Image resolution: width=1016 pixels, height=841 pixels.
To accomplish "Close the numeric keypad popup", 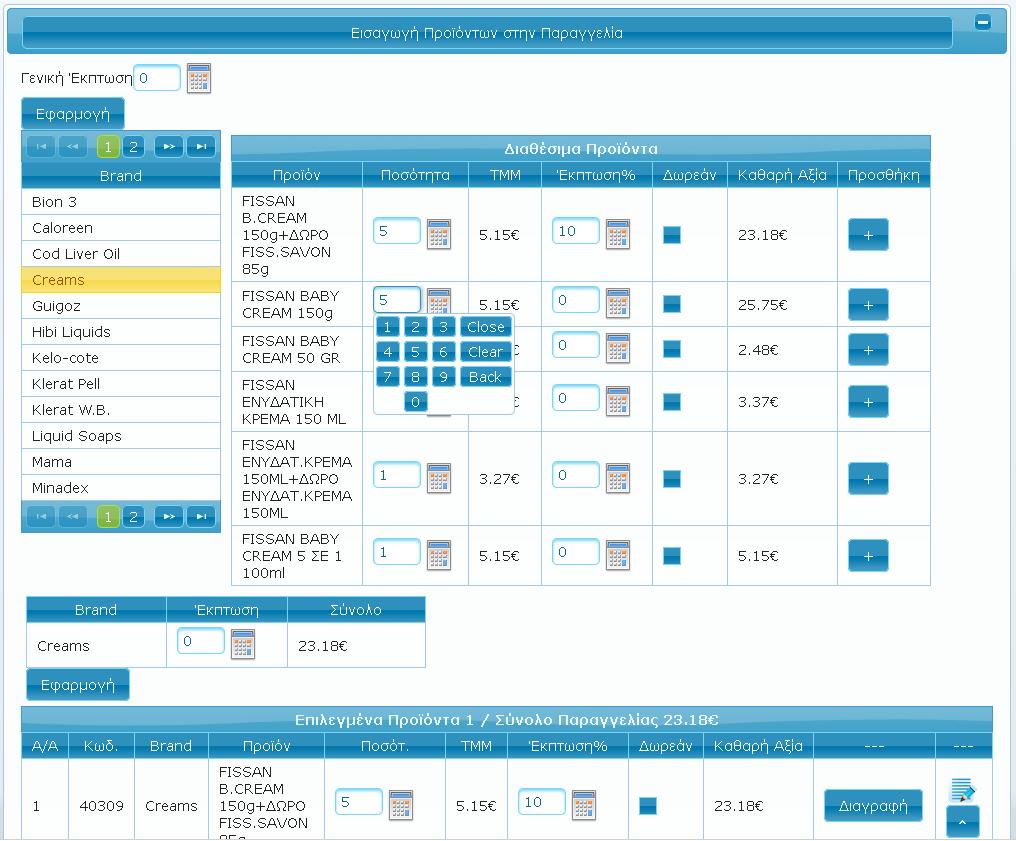I will point(485,327).
